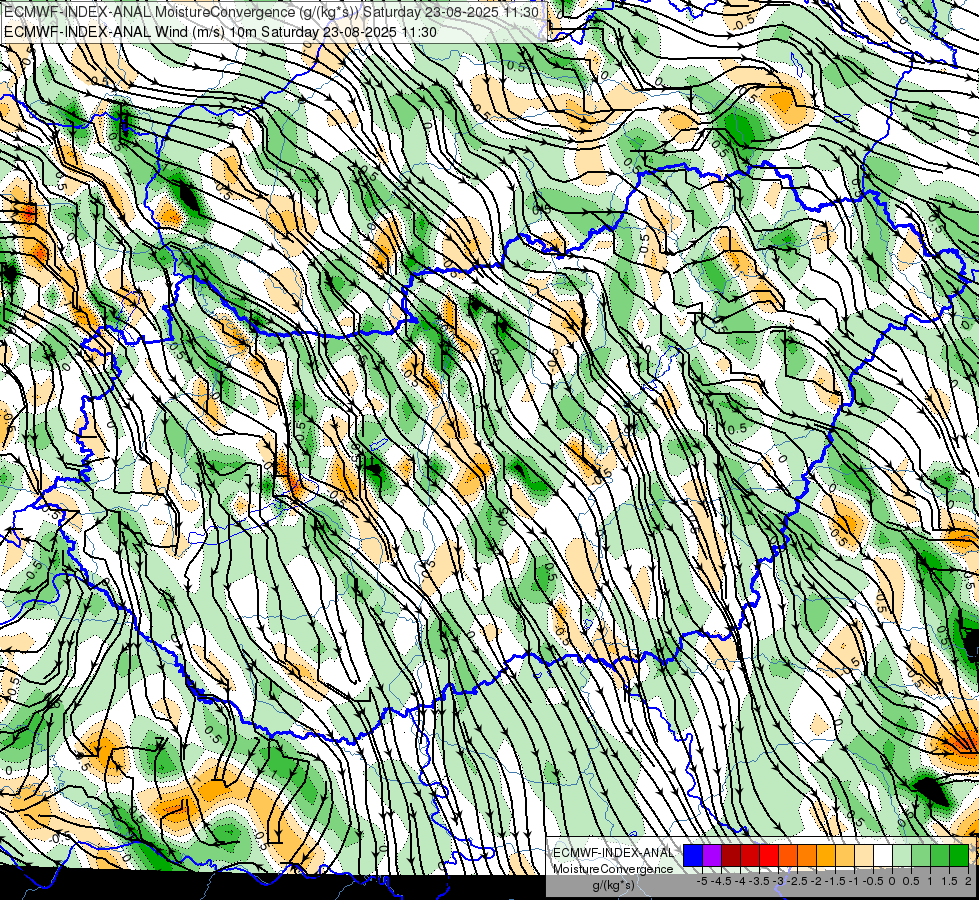Select the -3.5 value on the legend scale
Viewport: 979px width, 900px height.
coord(759,881)
